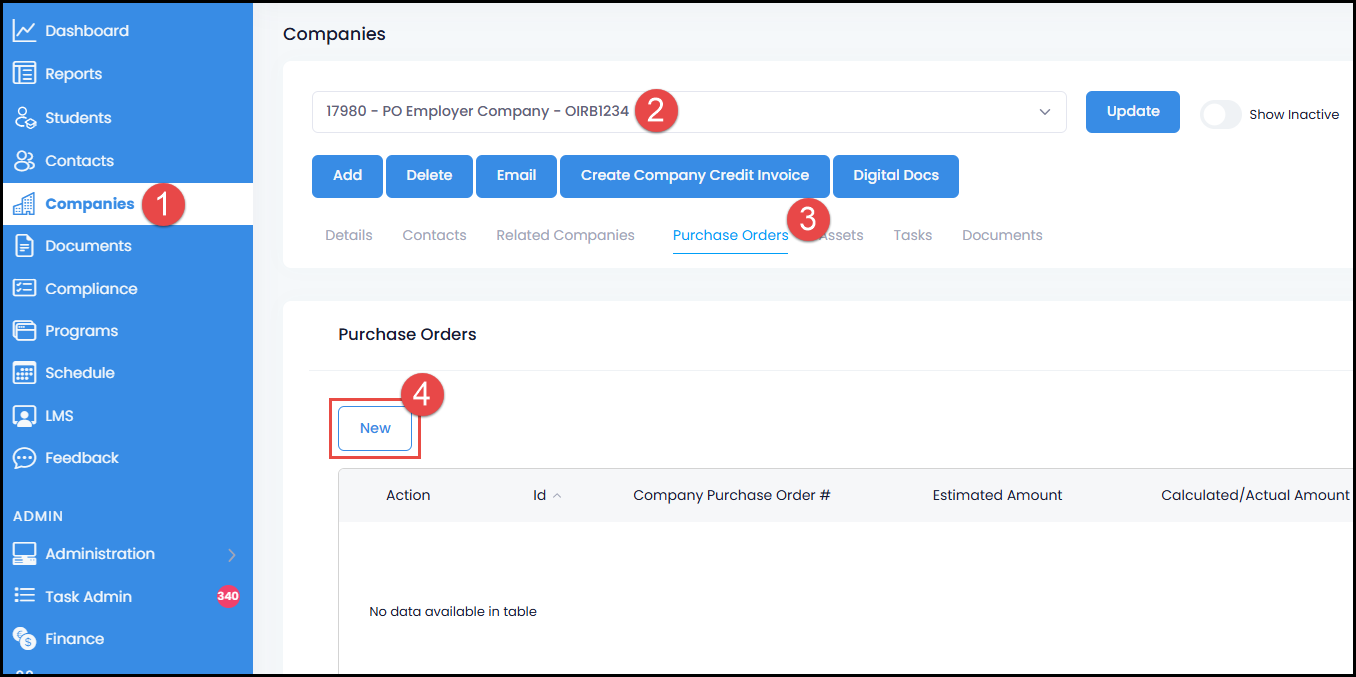Click the New purchase order button
The width and height of the screenshot is (1356, 677).
point(375,428)
